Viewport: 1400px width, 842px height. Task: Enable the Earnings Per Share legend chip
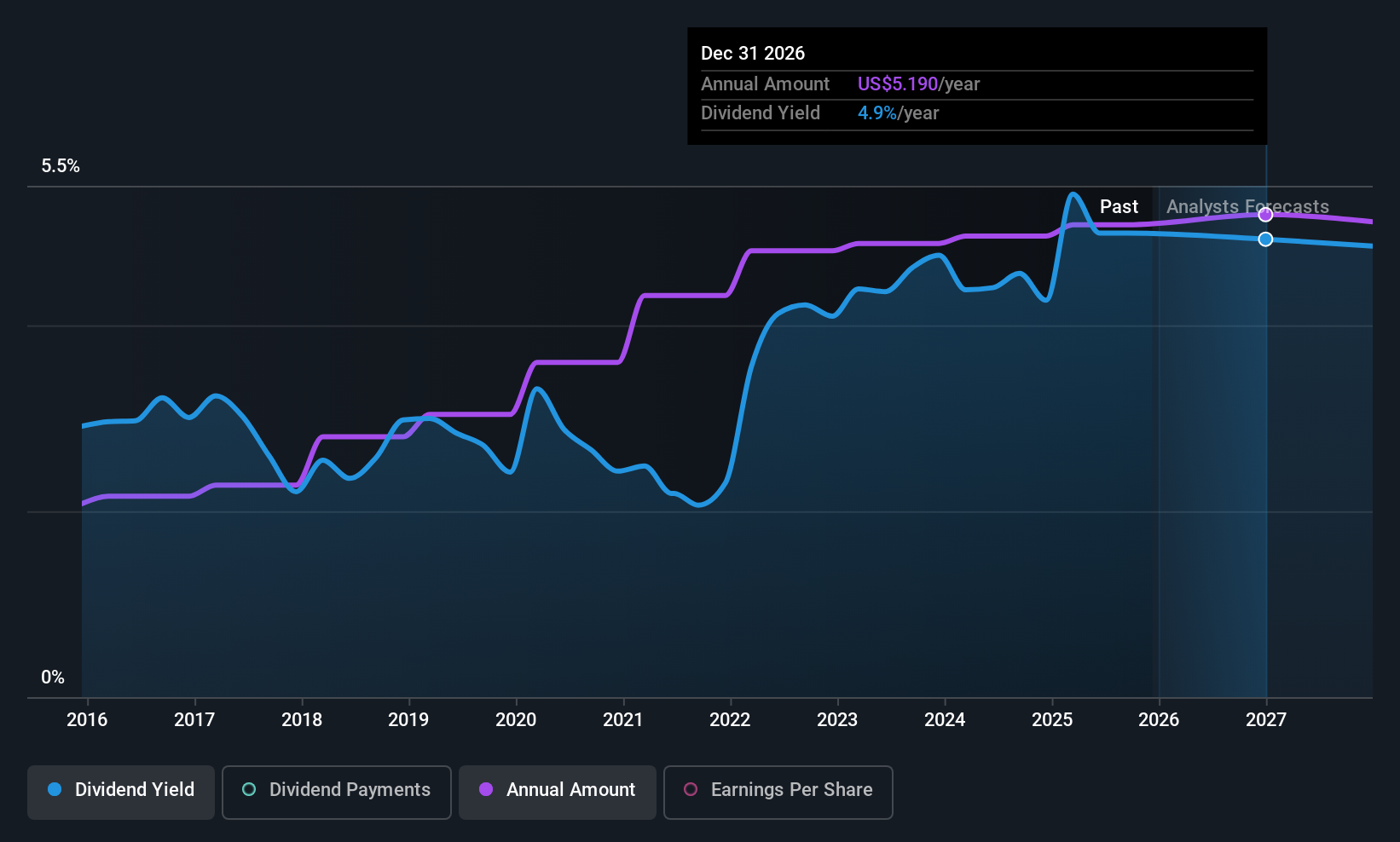coord(778,792)
